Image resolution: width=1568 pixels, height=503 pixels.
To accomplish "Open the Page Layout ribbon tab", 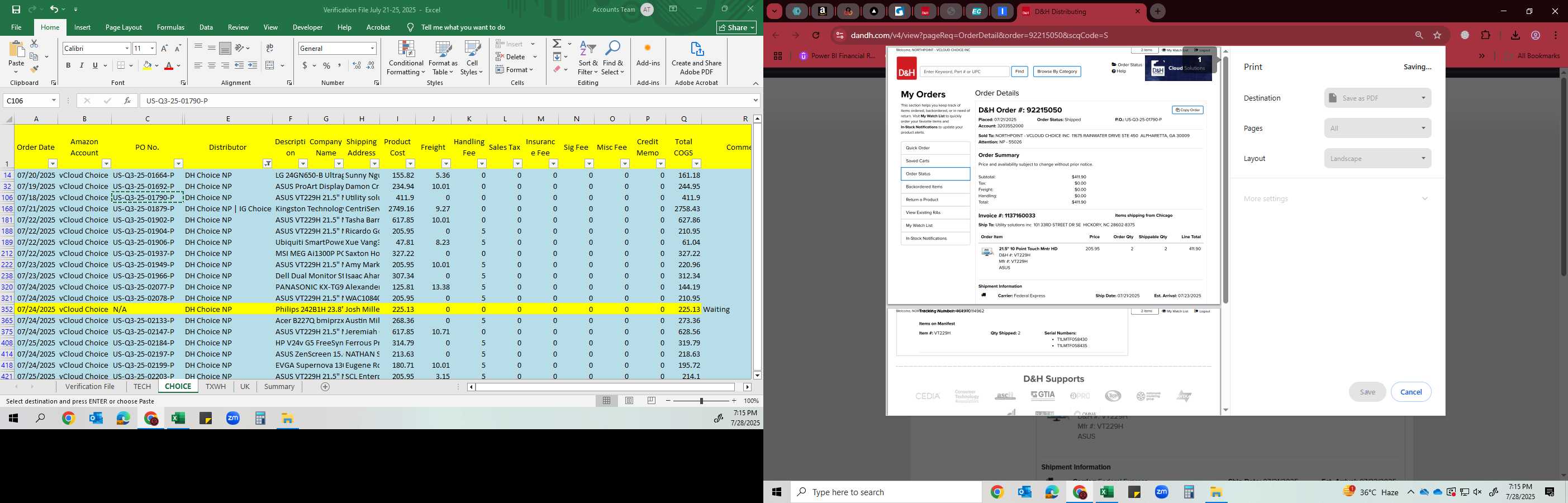I will pos(123,27).
